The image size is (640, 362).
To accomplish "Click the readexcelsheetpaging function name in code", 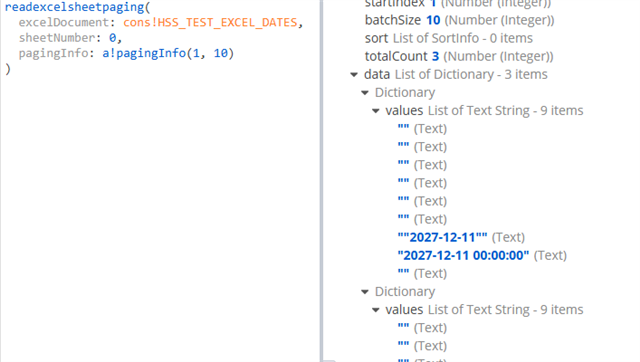I will point(74,7).
